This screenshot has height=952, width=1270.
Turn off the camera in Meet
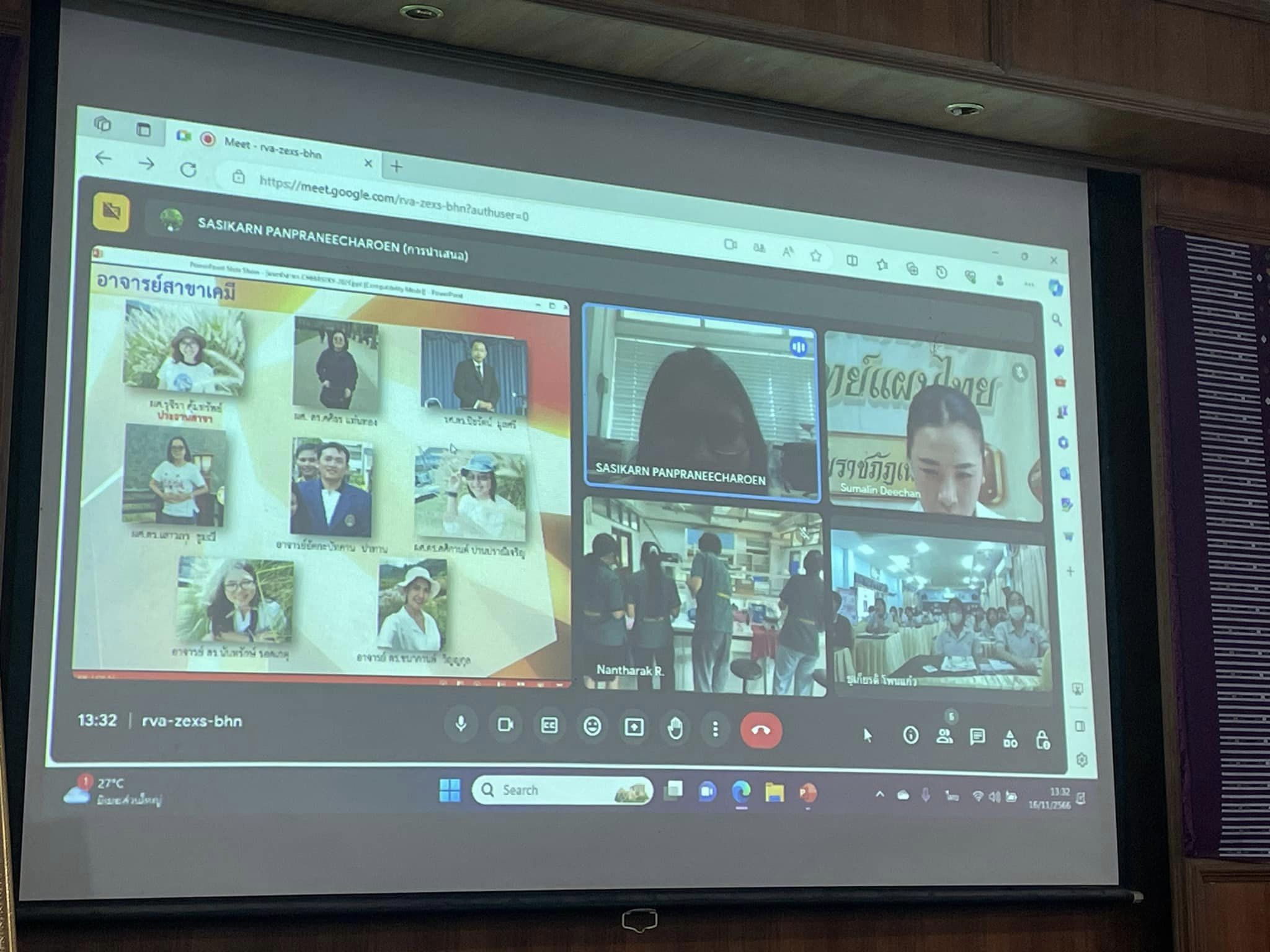[x=505, y=725]
